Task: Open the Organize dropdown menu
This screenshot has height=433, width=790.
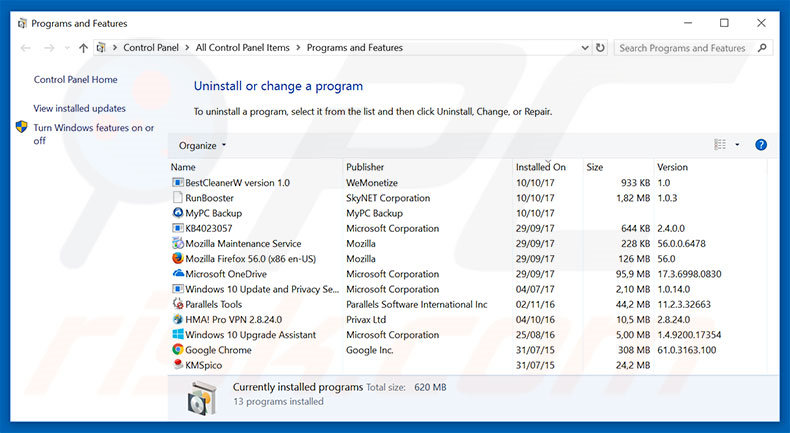Action: 202,146
